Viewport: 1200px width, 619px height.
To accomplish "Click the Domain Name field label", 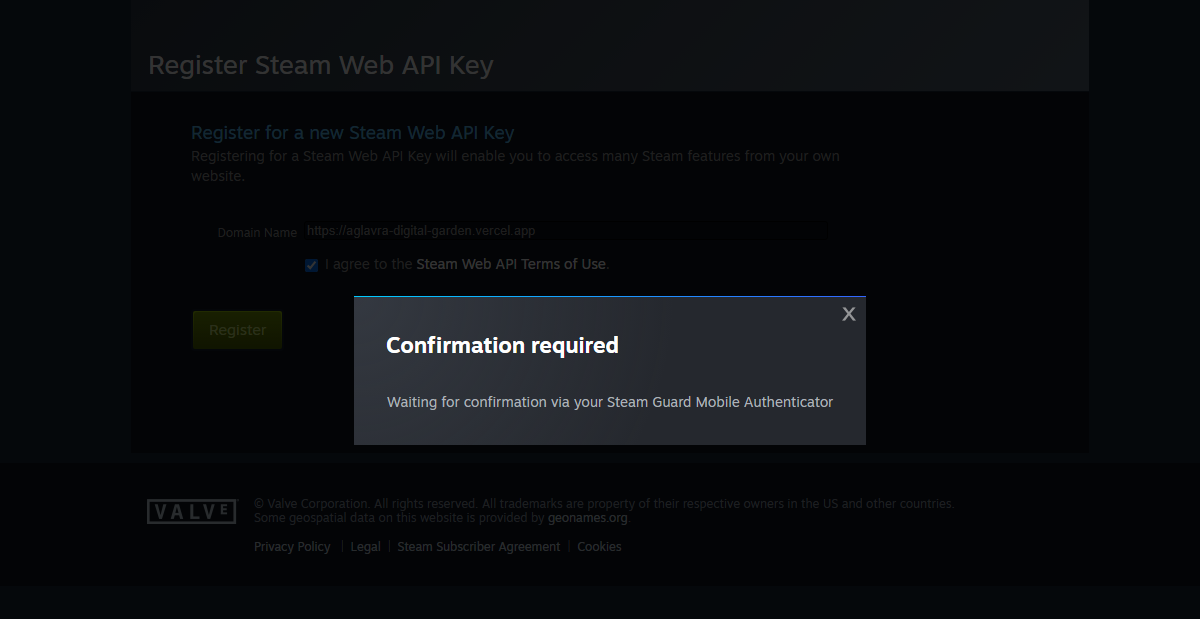I will tap(257, 232).
